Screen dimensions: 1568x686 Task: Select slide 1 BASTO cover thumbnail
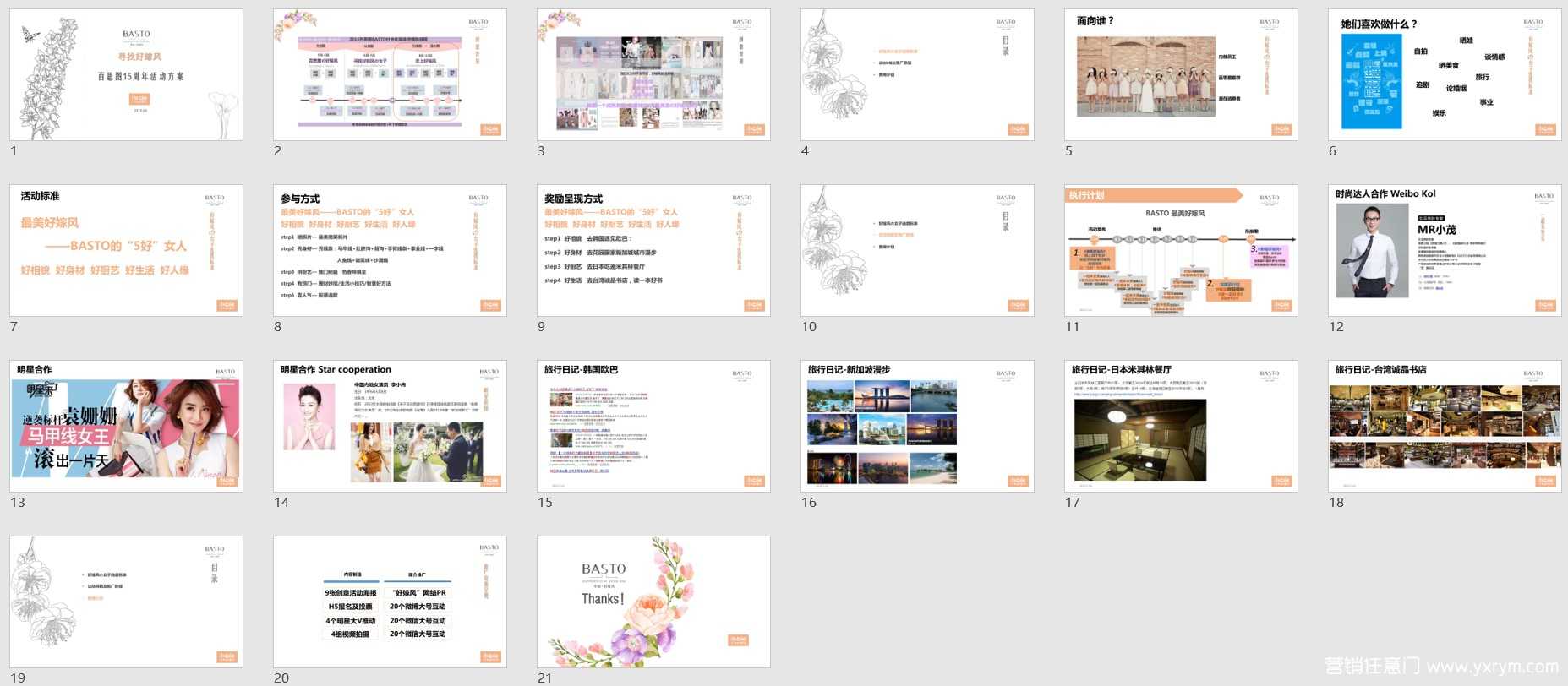coord(126,74)
